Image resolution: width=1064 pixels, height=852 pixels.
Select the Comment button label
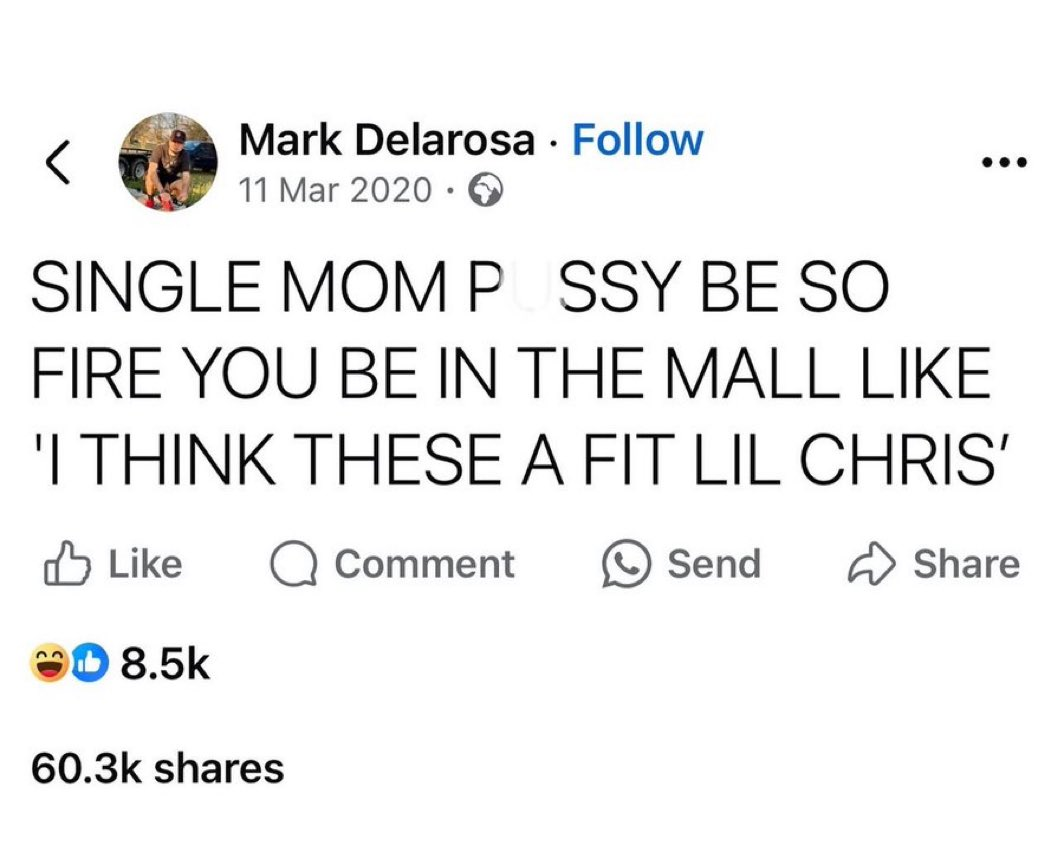coord(424,564)
